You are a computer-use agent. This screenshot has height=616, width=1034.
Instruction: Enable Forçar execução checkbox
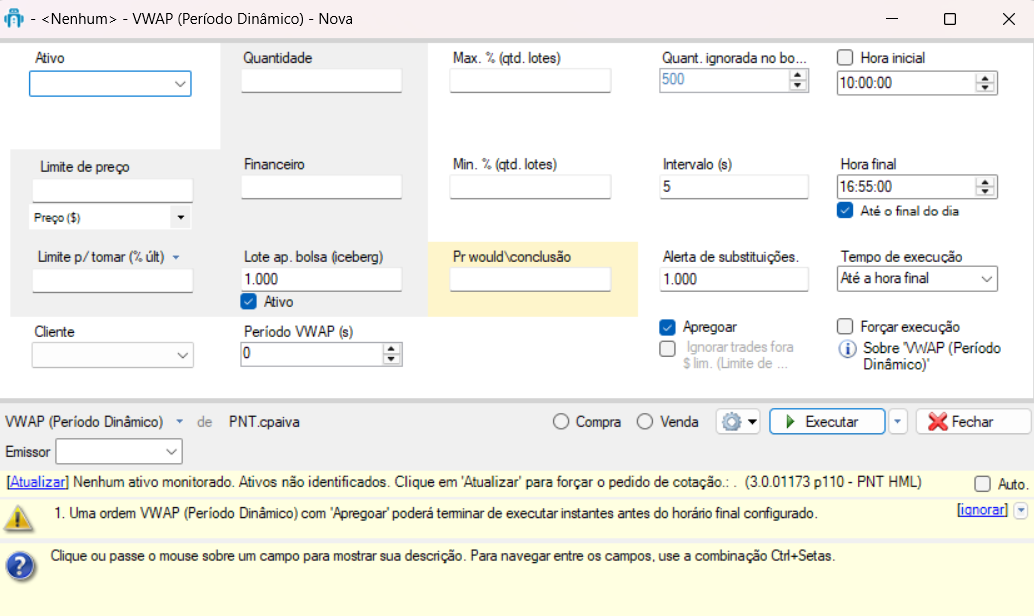click(x=845, y=327)
